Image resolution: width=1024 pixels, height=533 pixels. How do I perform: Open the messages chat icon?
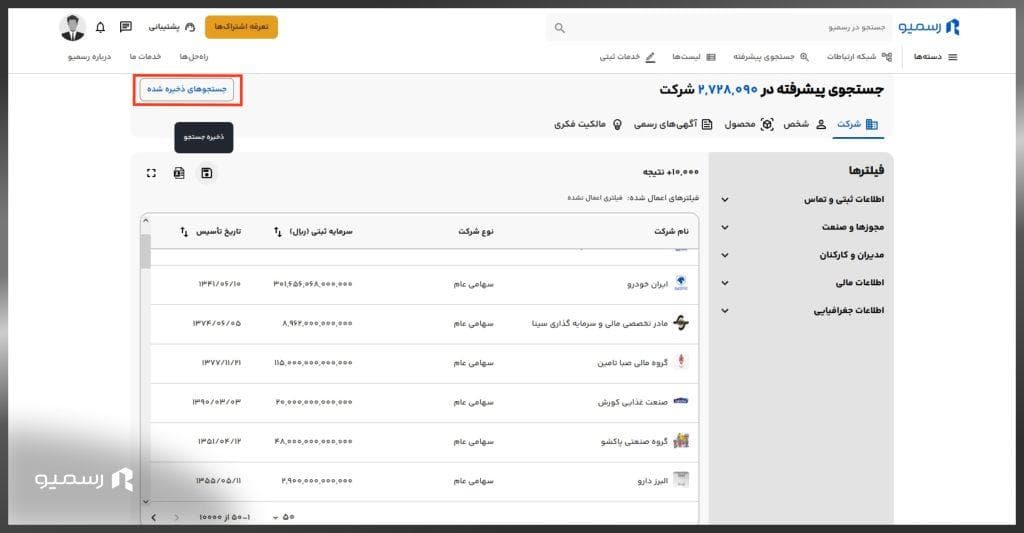pyautogui.click(x=126, y=27)
